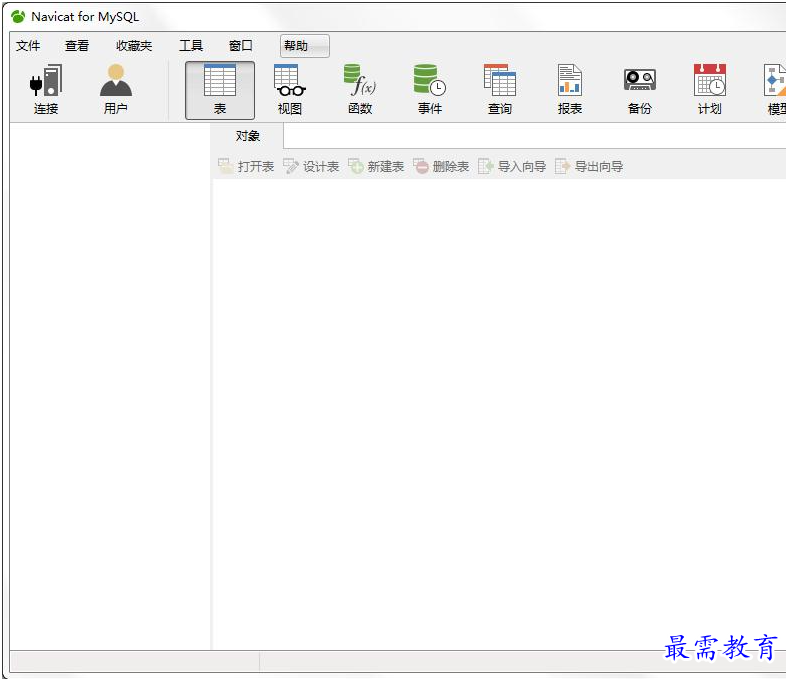Open the 帮助 (Help) menu

[304, 46]
